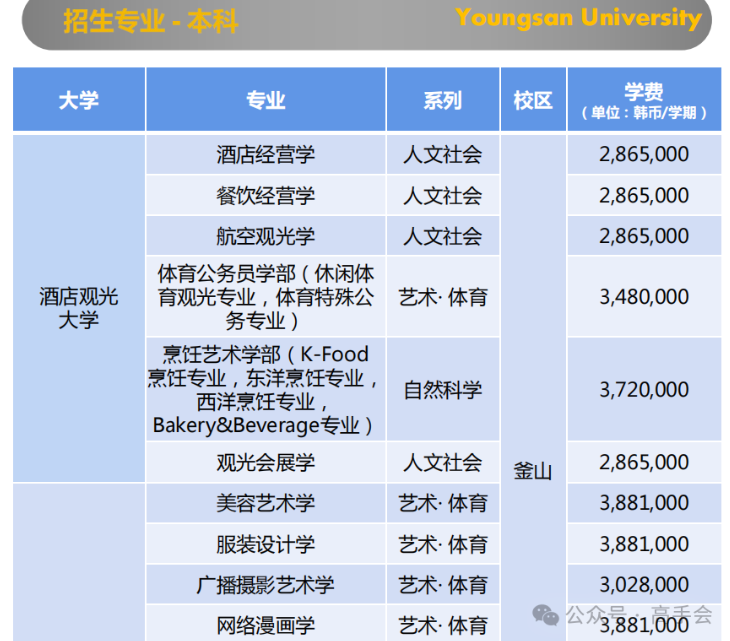Select the 3,480,000 tuition cell
The height and width of the screenshot is (641, 730).
click(644, 297)
